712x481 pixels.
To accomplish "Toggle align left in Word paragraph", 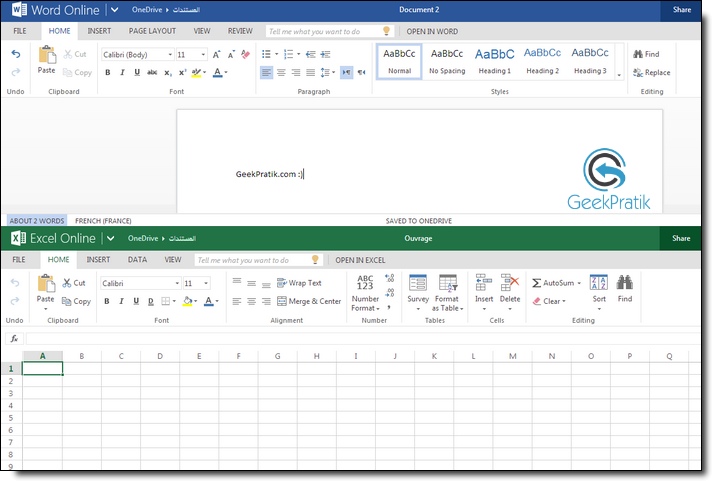I will click(267, 72).
